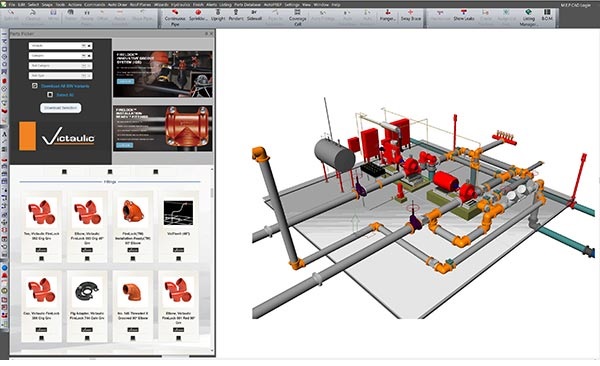Tick checkbox under Flg Adapter FireLock fitting
This screenshot has height=366, width=600.
click(x=87, y=338)
